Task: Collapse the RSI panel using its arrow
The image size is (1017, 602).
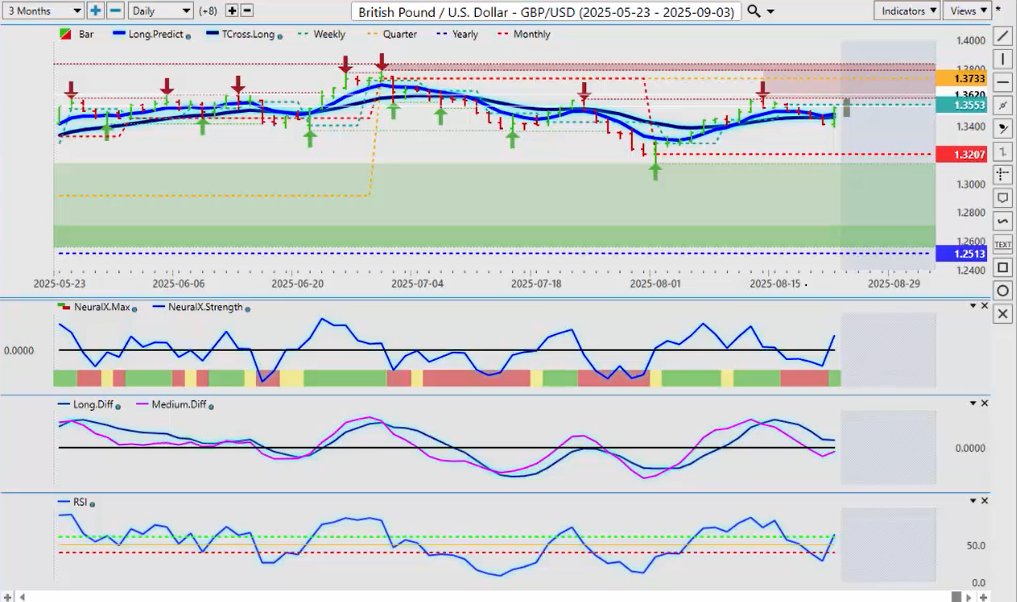Action: [972, 500]
